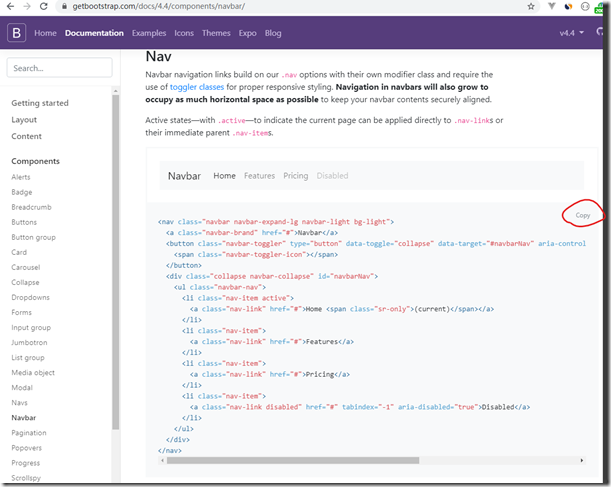Open Home in the purple nav bar

coord(45,33)
